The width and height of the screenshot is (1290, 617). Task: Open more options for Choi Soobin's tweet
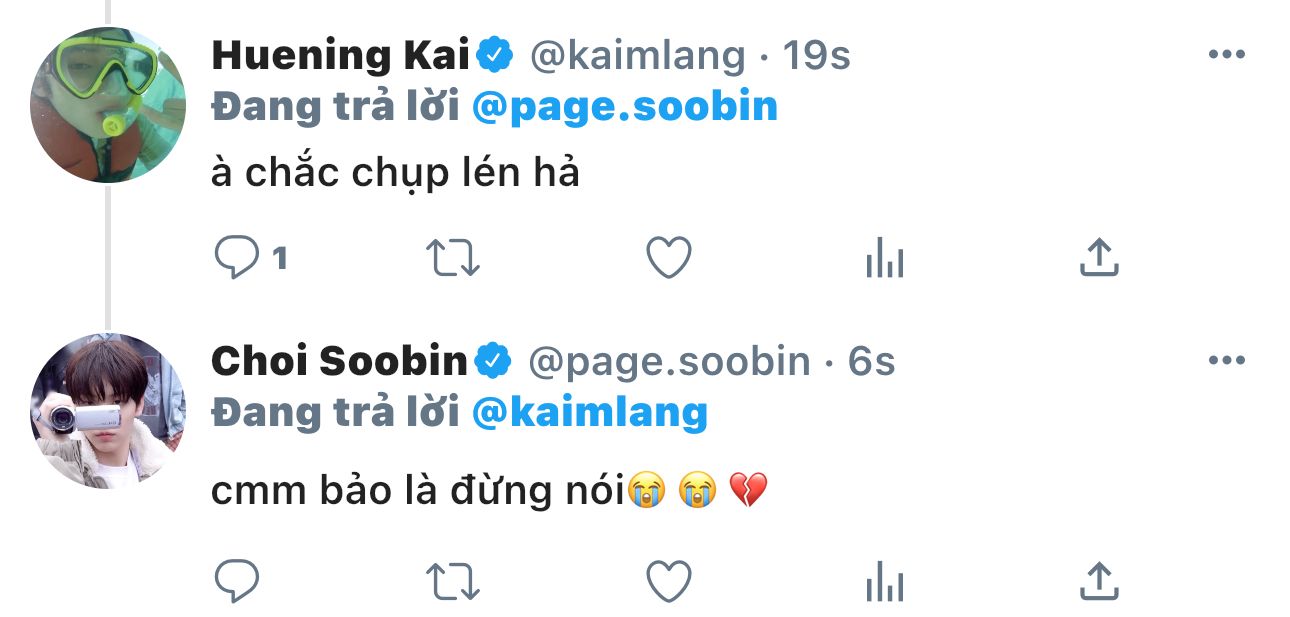click(1227, 360)
